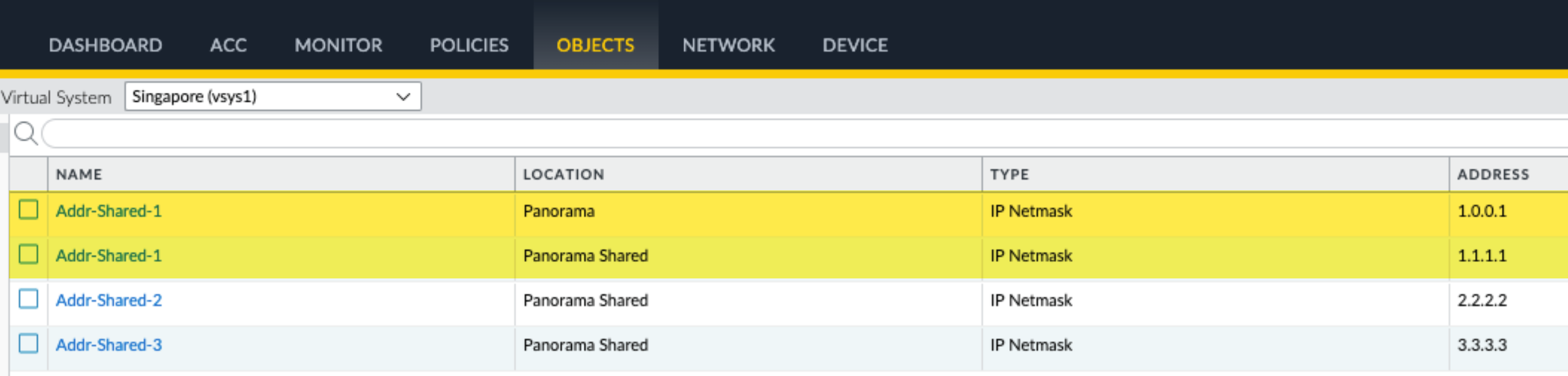Click the search magnifier icon
The height and width of the screenshot is (376, 1568).
tap(26, 133)
